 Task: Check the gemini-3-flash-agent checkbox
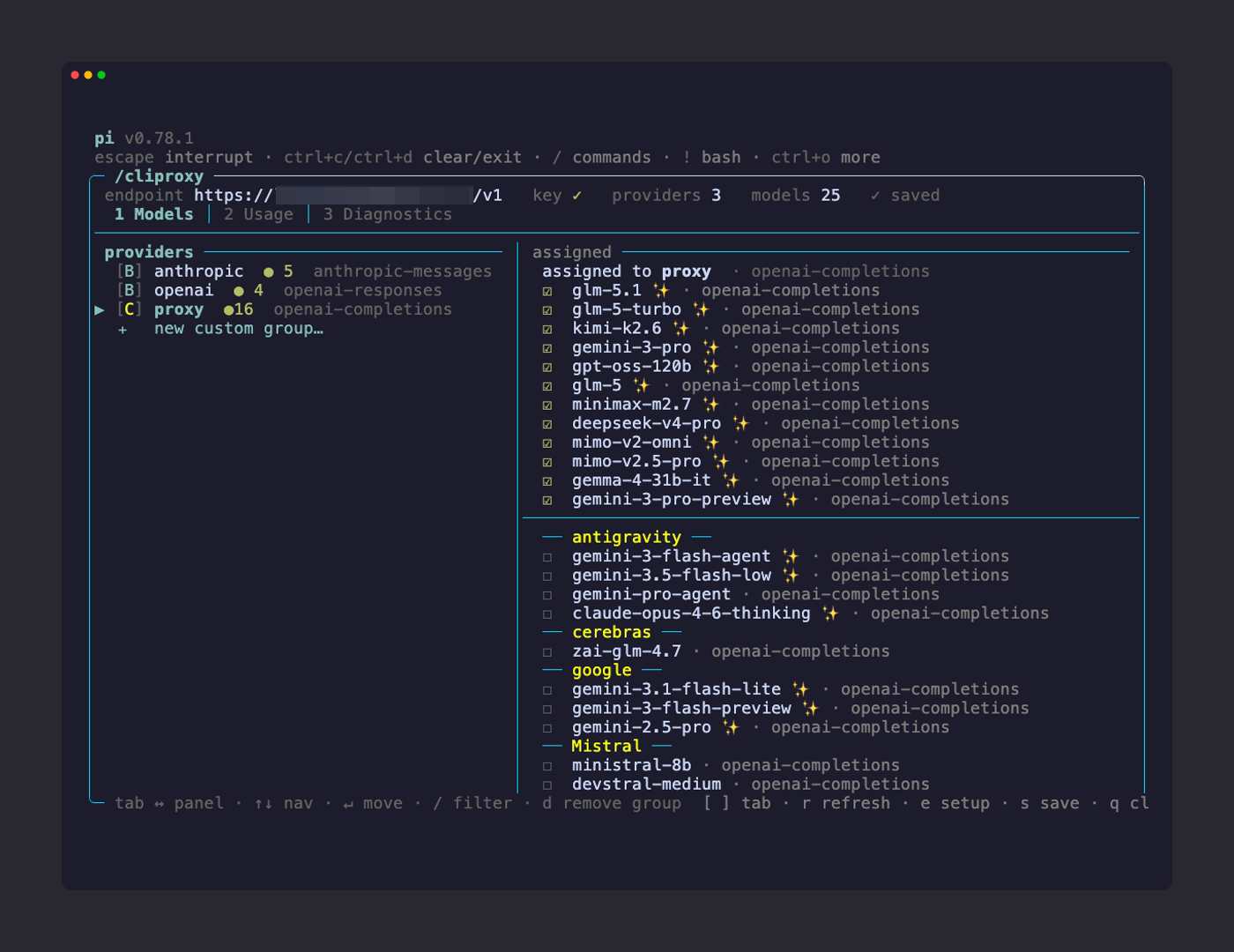[x=547, y=557]
